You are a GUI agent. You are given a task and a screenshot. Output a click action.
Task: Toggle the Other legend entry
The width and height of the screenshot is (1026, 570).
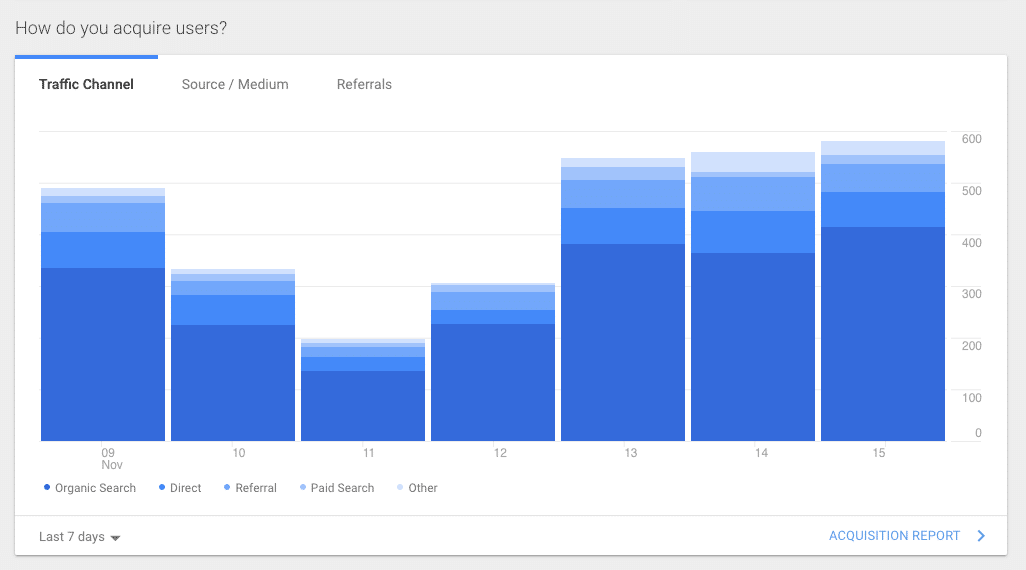coord(417,488)
